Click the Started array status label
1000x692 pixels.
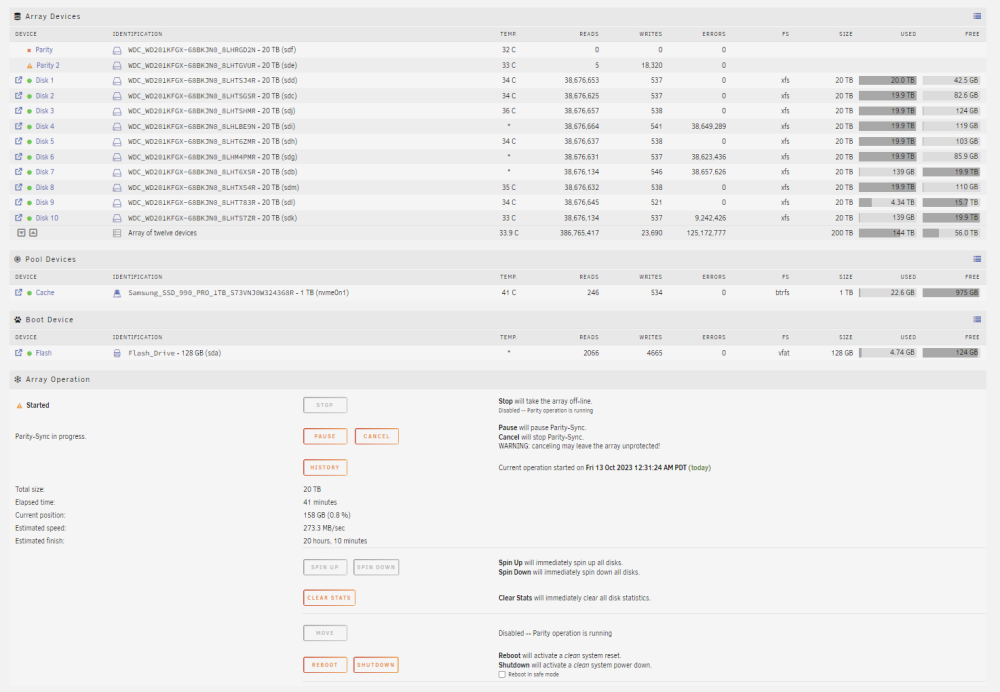coord(38,405)
